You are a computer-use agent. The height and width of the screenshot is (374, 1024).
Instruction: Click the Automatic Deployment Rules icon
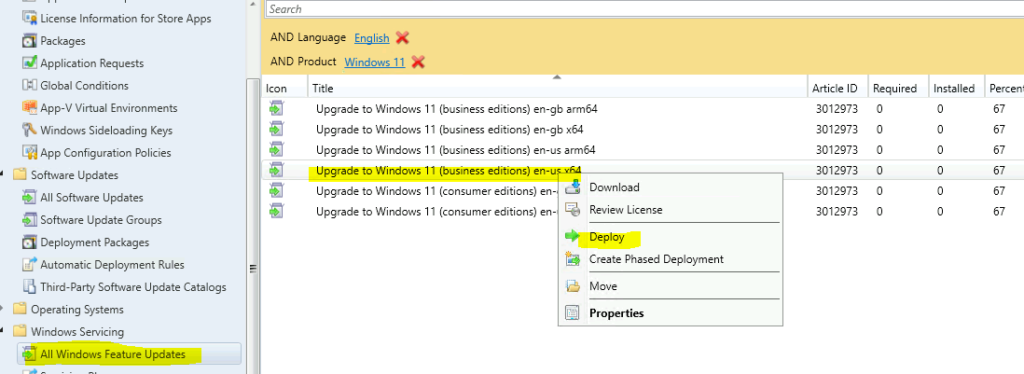[29, 264]
